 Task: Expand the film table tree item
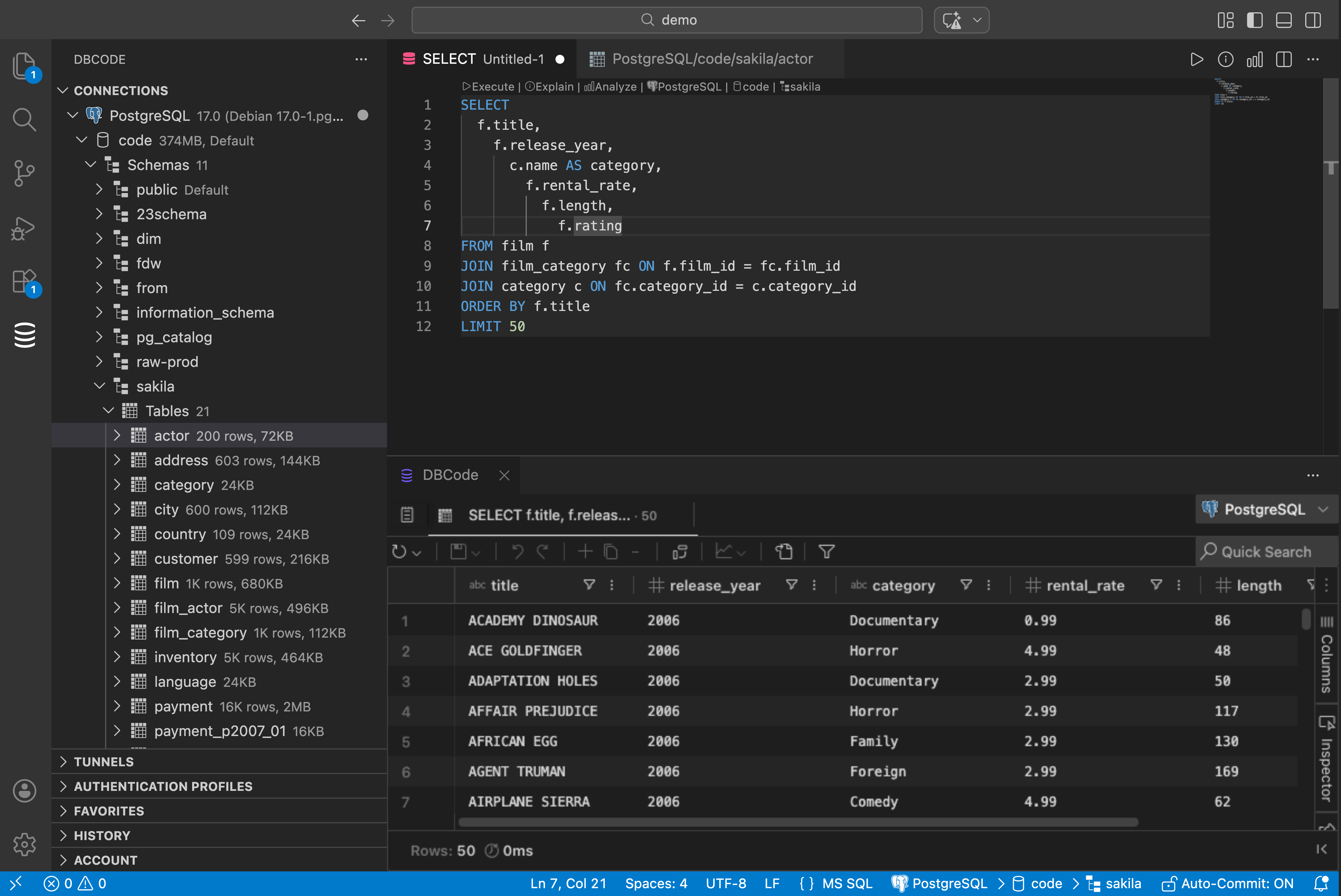tap(118, 583)
